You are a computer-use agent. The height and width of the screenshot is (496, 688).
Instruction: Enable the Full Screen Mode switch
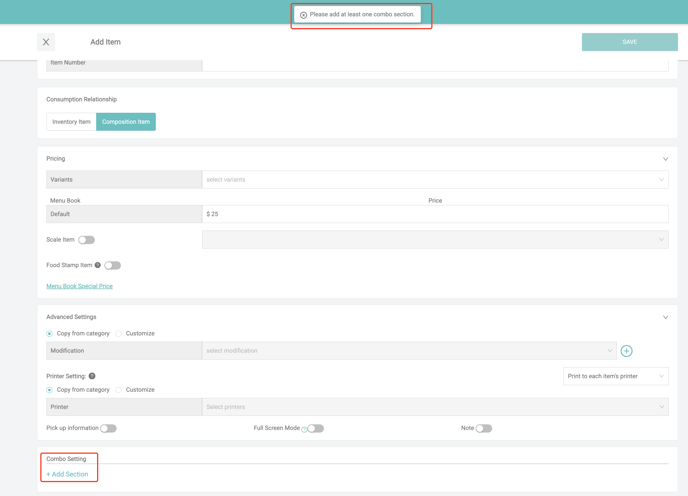pyautogui.click(x=315, y=428)
